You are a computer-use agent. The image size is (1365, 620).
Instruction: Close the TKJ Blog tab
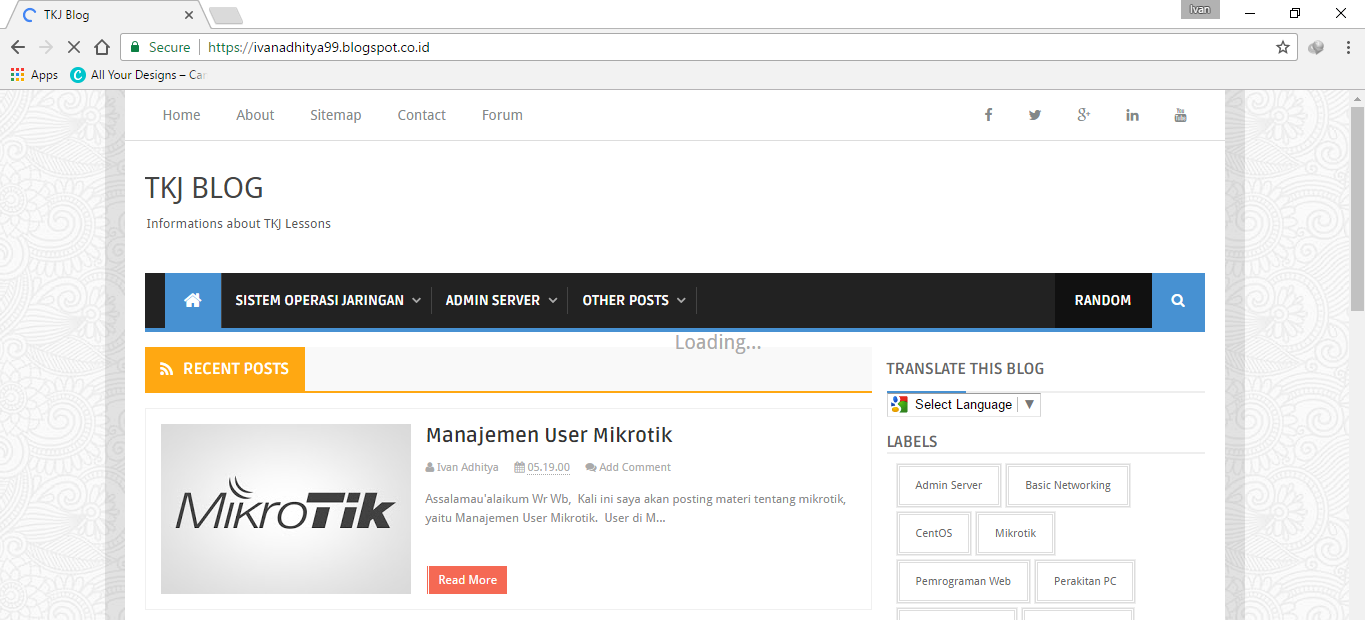point(189,15)
